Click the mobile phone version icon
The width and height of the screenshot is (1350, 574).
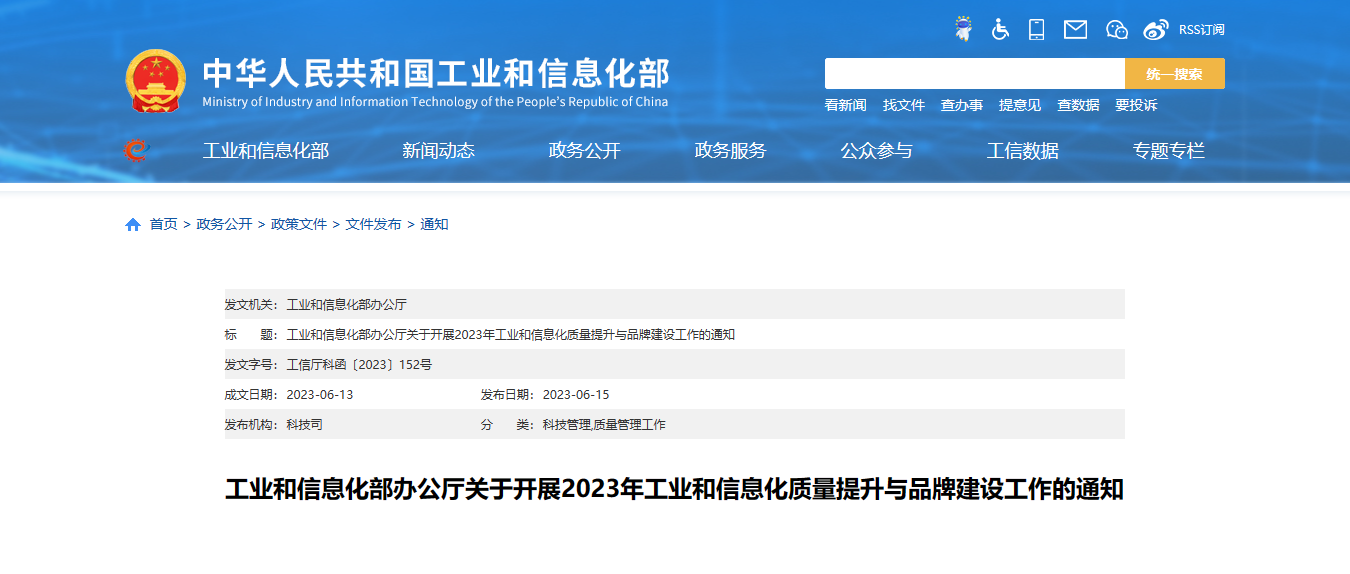click(x=1036, y=29)
